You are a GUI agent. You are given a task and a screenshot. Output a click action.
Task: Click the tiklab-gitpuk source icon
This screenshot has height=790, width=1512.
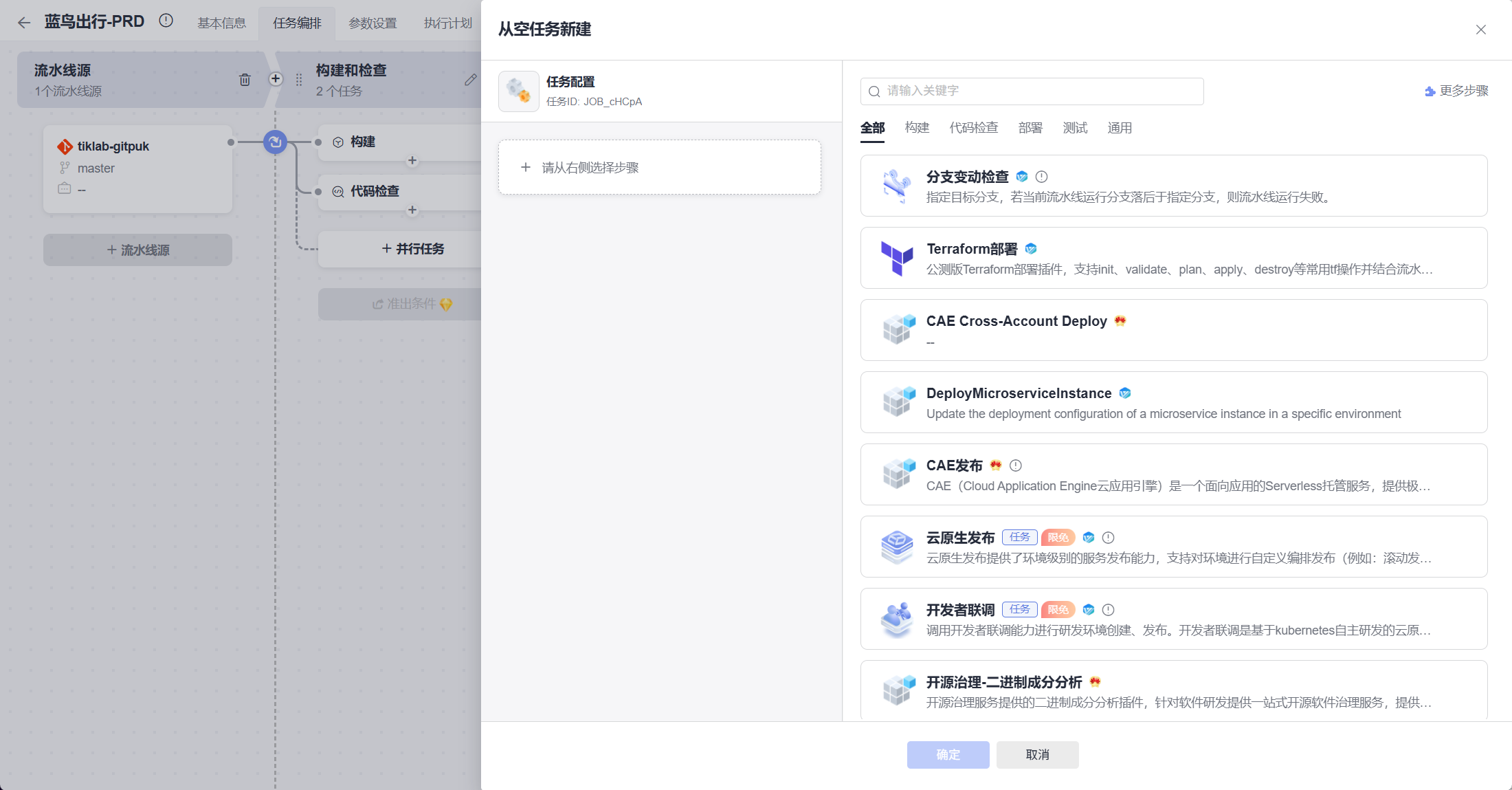65,146
